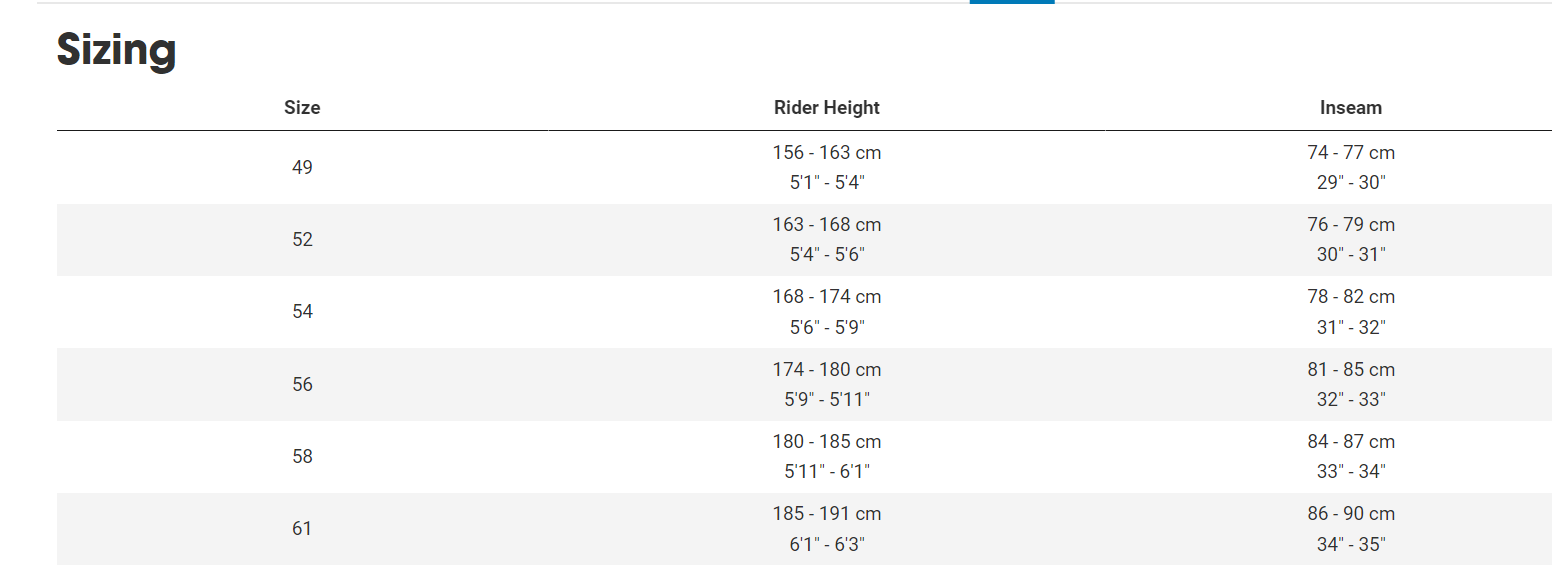Select the size 49 cell

point(302,168)
